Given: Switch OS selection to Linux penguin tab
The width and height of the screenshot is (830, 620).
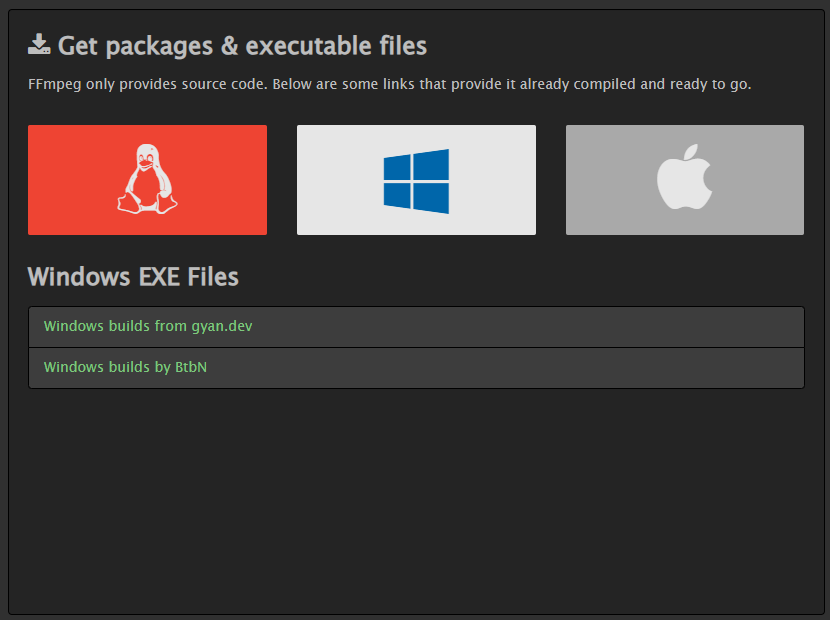Looking at the screenshot, I should tap(147, 180).
